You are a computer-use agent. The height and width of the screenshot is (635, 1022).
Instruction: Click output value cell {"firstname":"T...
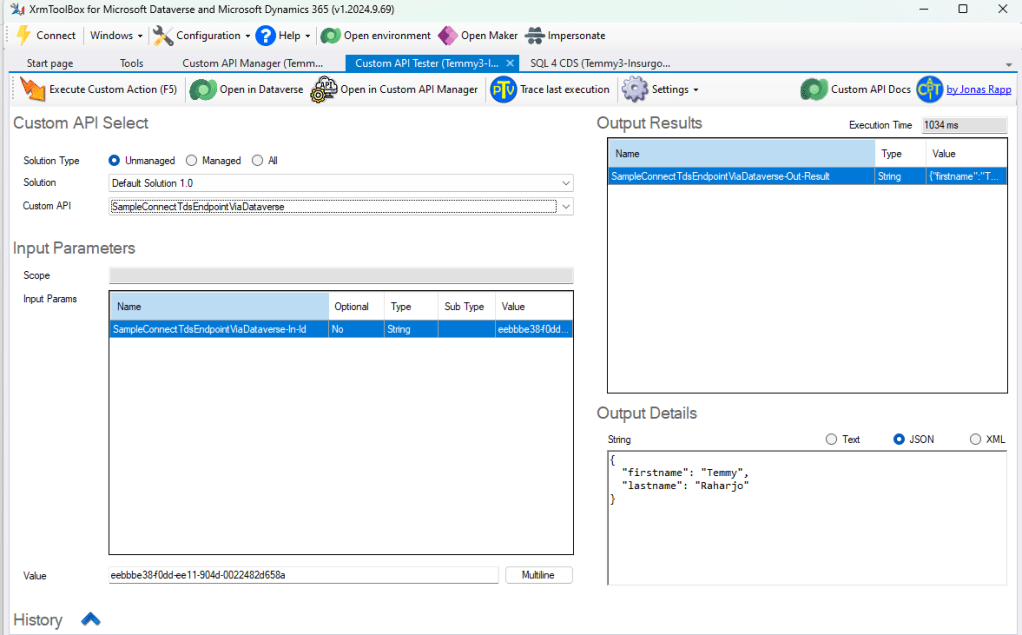(967, 176)
